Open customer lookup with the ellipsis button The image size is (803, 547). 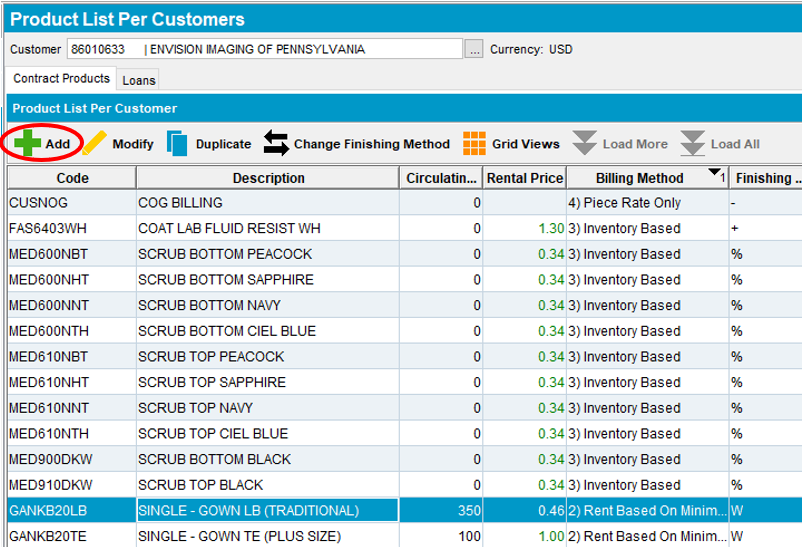[474, 49]
